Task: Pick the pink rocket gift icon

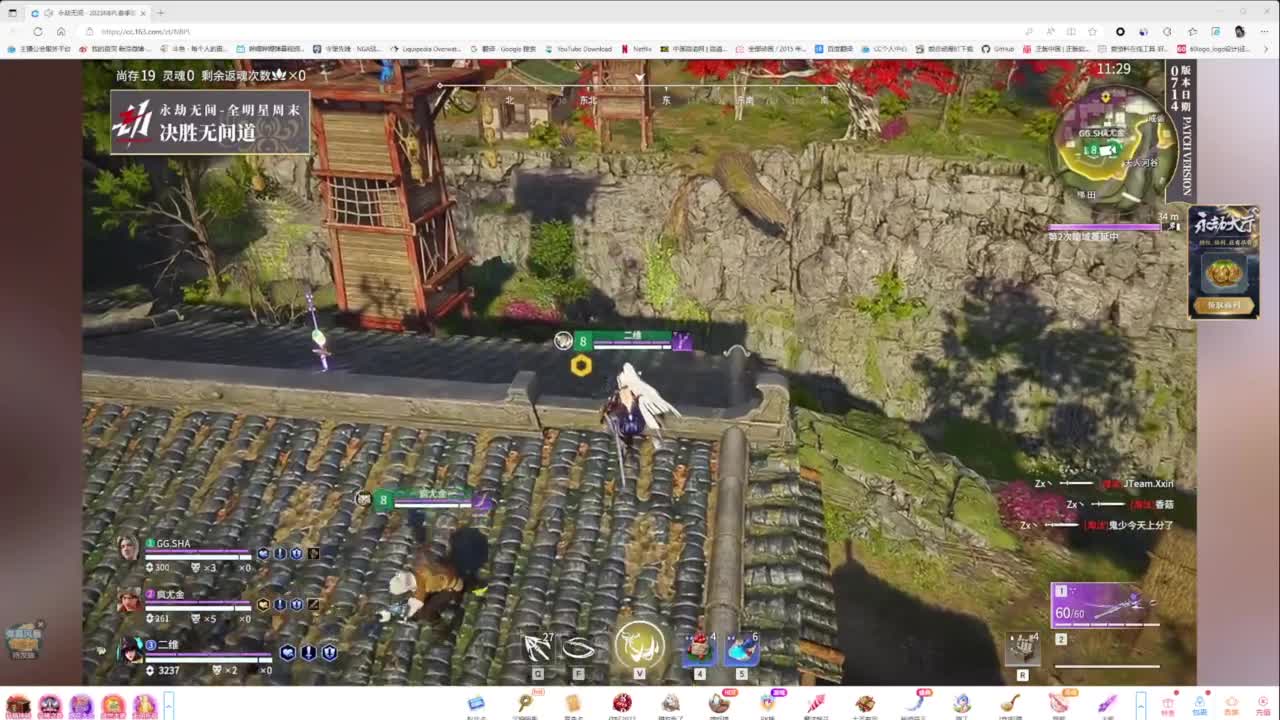Action: tap(816, 703)
